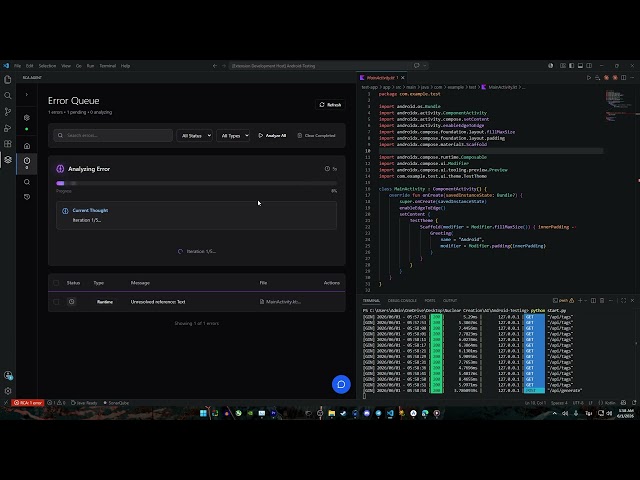Click the Search errors input field
This screenshot has width=640, height=480.
[113, 136]
